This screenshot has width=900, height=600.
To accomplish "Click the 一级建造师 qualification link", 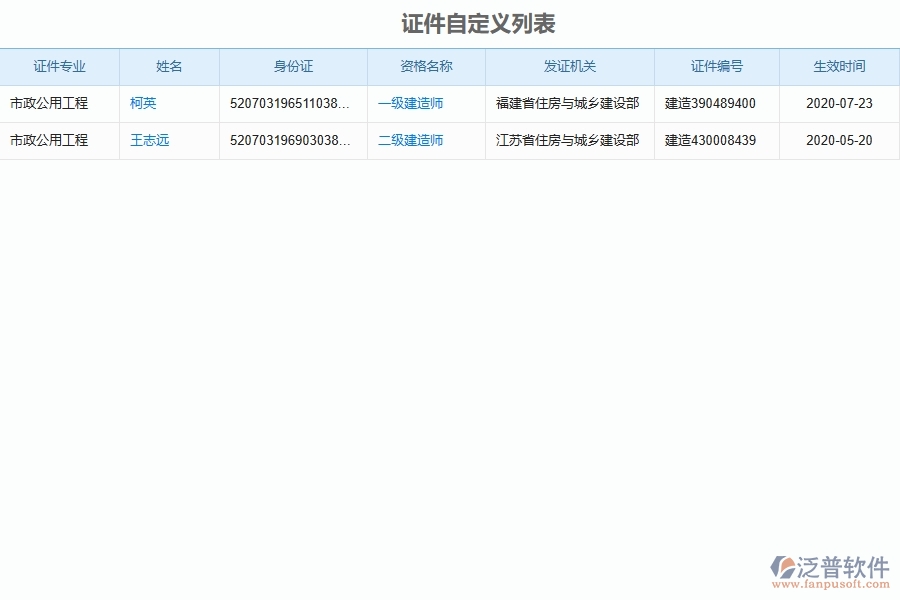I will tap(410, 103).
